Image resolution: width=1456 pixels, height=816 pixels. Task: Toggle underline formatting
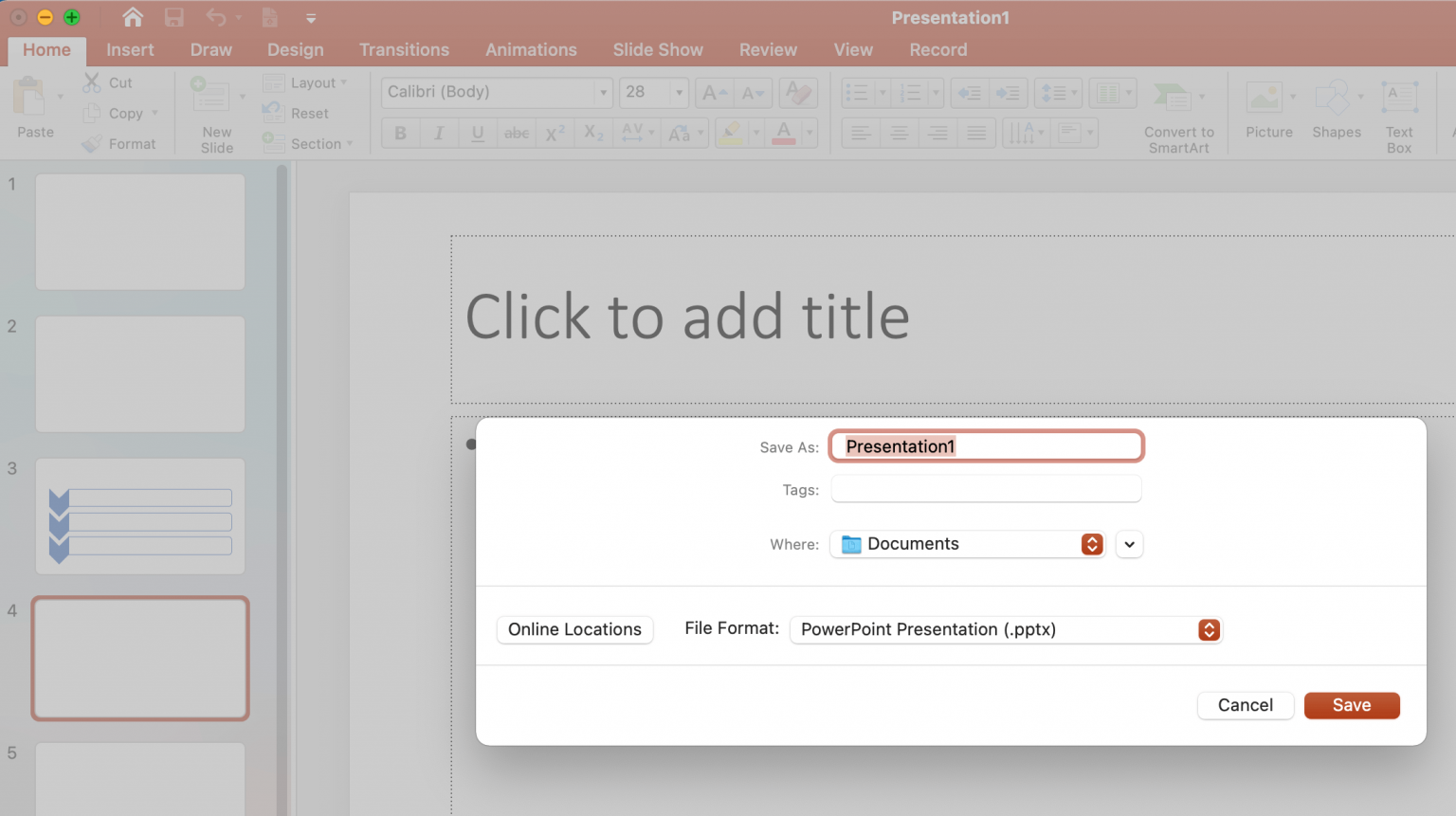point(477,132)
